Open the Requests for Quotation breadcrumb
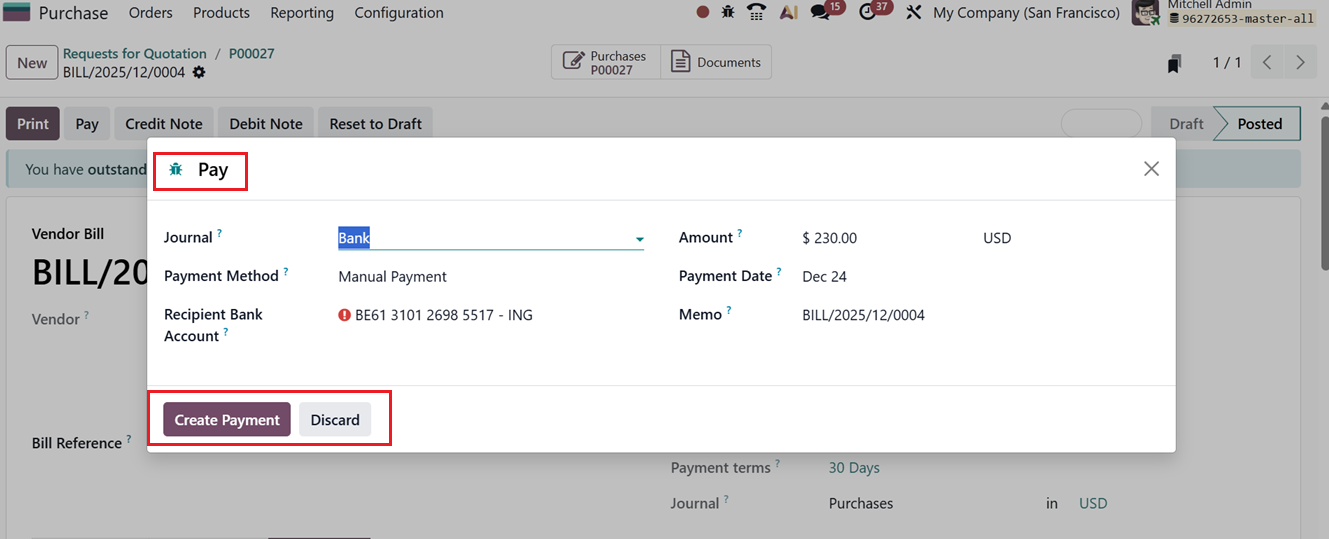This screenshot has height=539, width=1329. [x=135, y=54]
